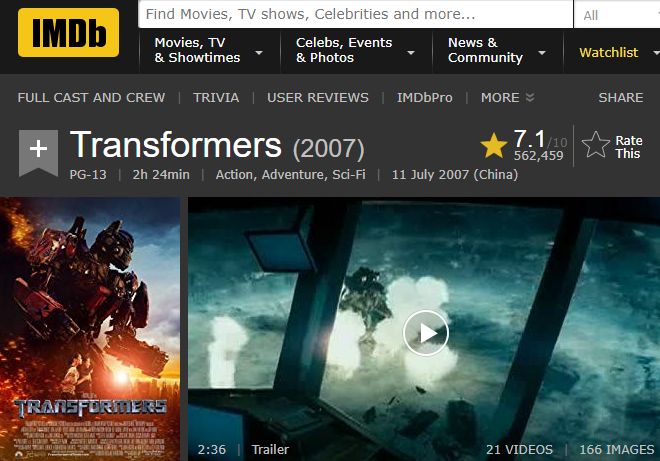660x461 pixels.
Task: Expand Celebs, Events & Photos menu
Action: click(355, 50)
